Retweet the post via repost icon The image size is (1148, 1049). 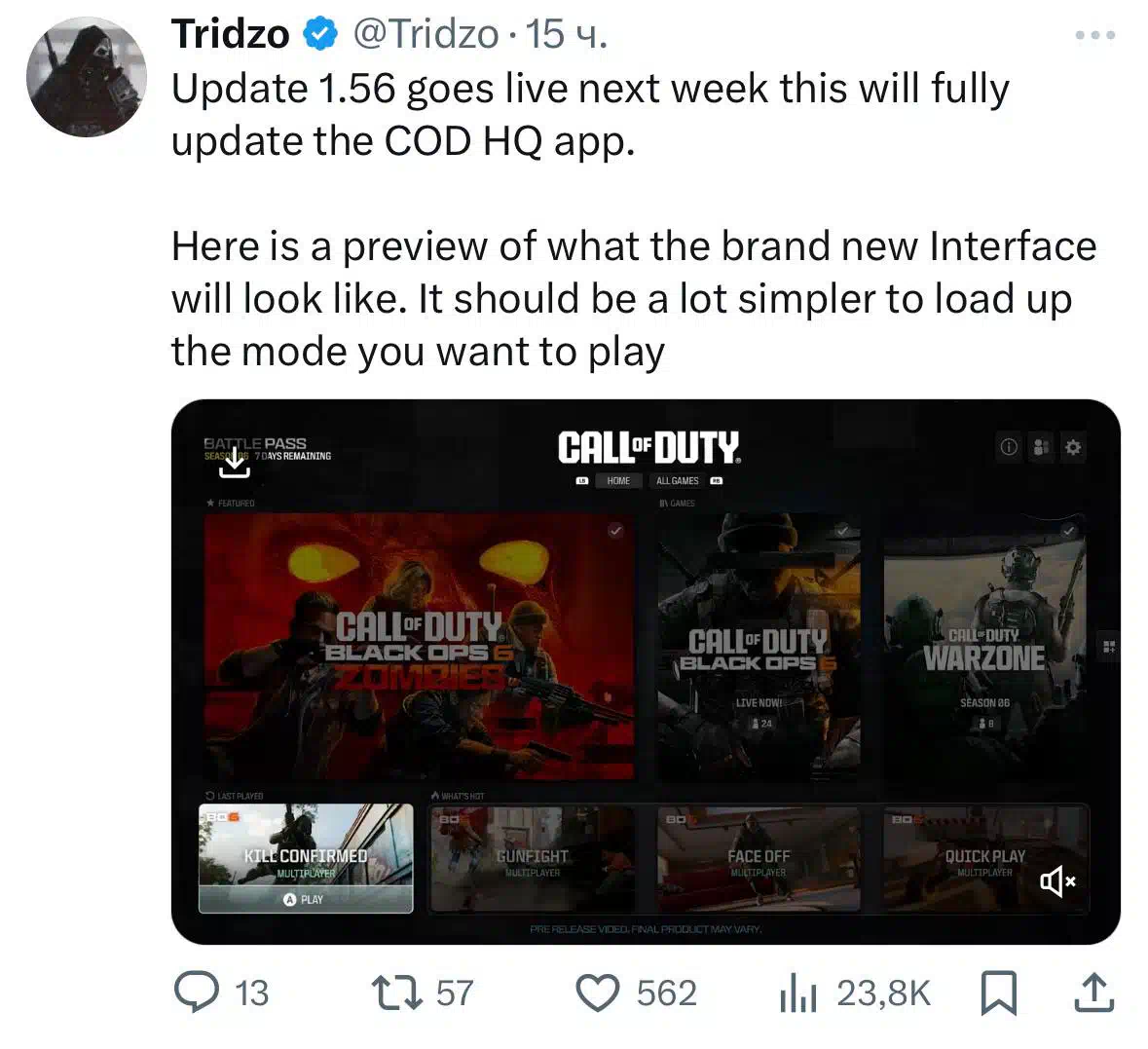tap(397, 993)
